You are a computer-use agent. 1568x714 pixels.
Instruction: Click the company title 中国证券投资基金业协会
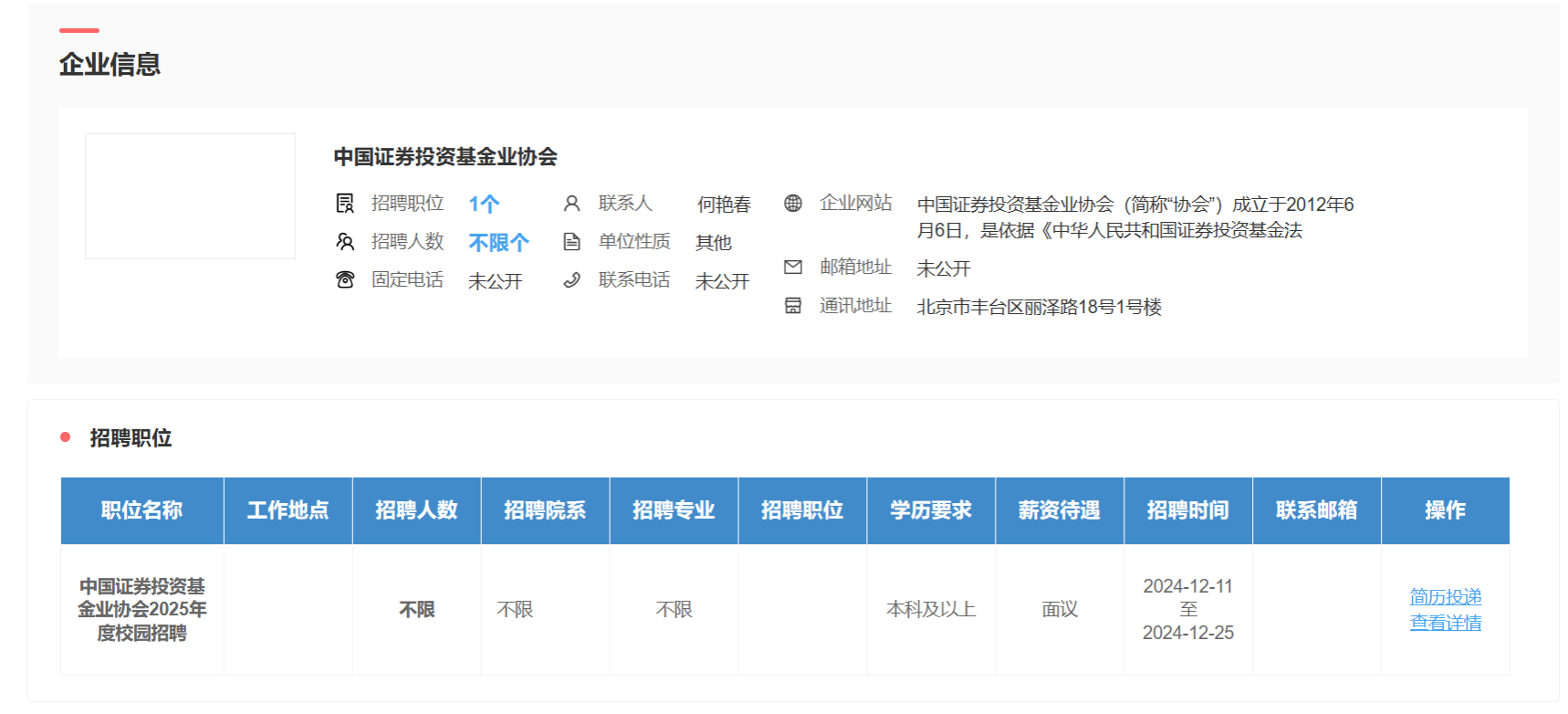445,157
